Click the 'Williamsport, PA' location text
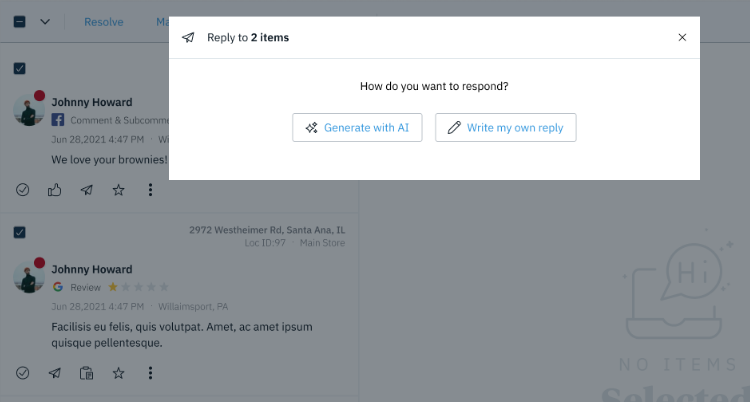Screen dimensions: 750x402 click(193, 306)
